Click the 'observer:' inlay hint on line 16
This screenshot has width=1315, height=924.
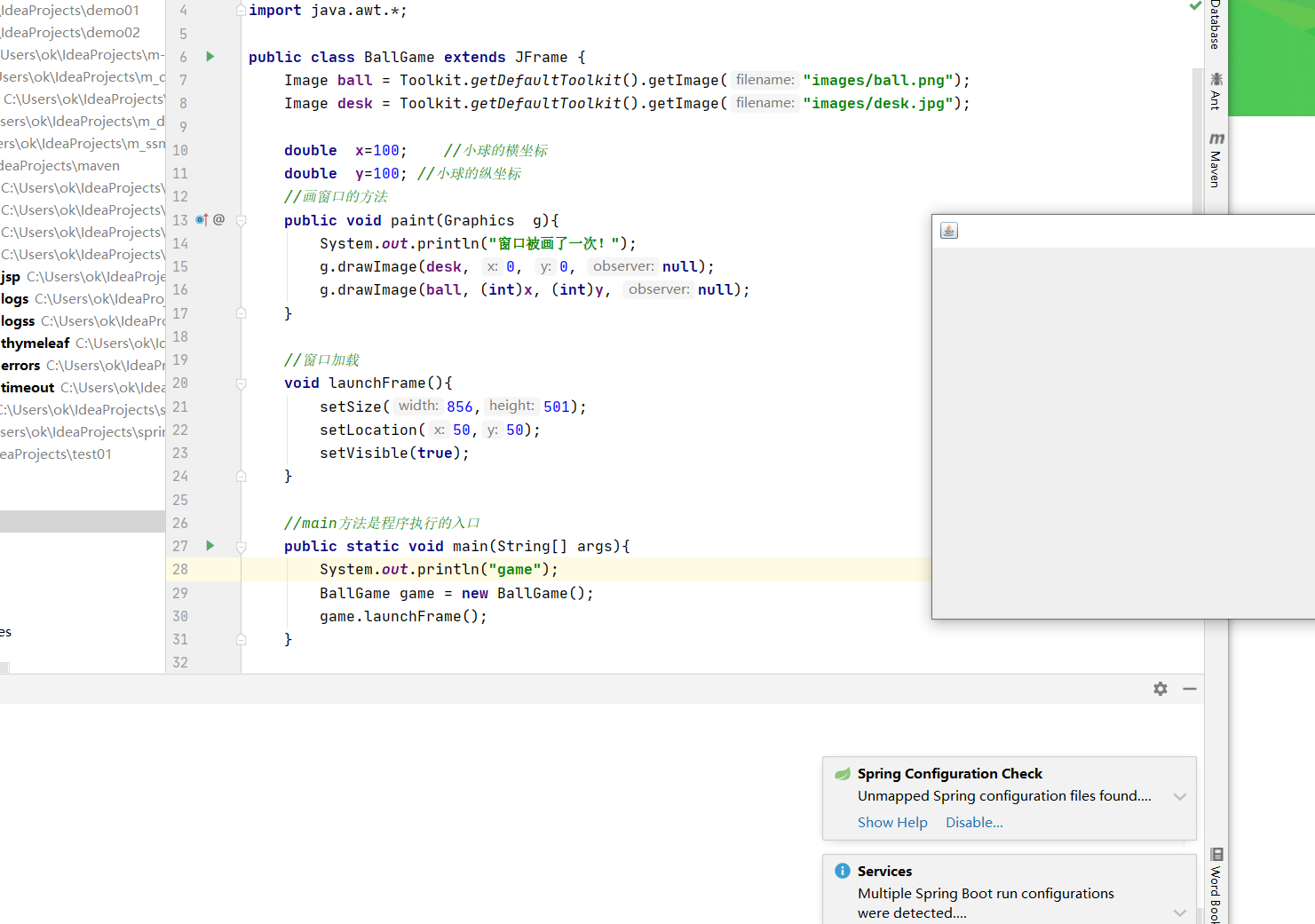coord(659,289)
